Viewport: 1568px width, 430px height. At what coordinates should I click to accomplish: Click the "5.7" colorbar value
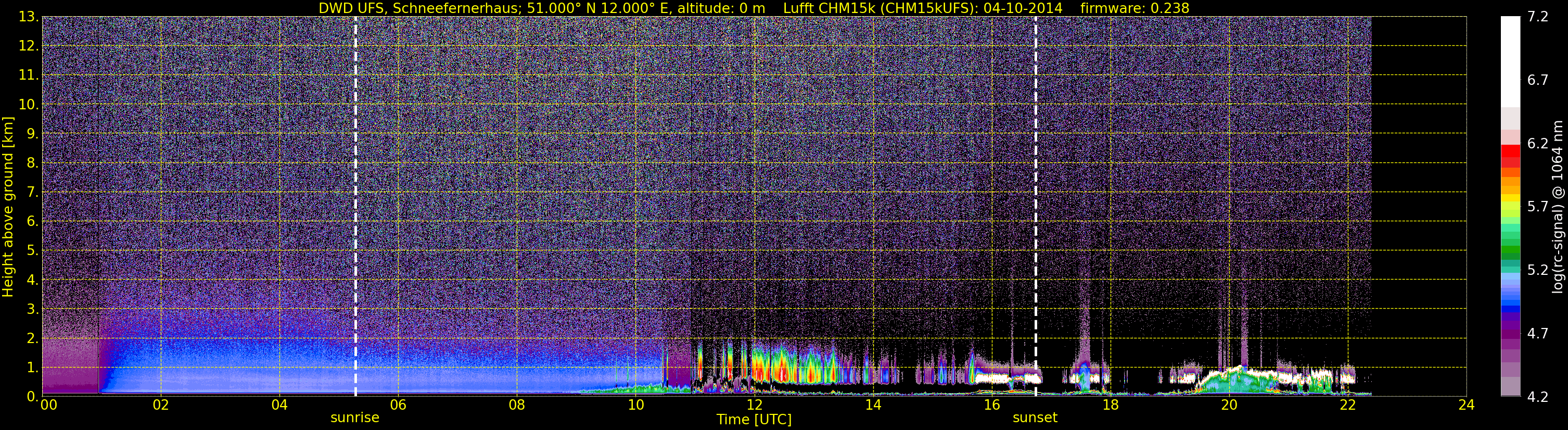coord(1538,207)
